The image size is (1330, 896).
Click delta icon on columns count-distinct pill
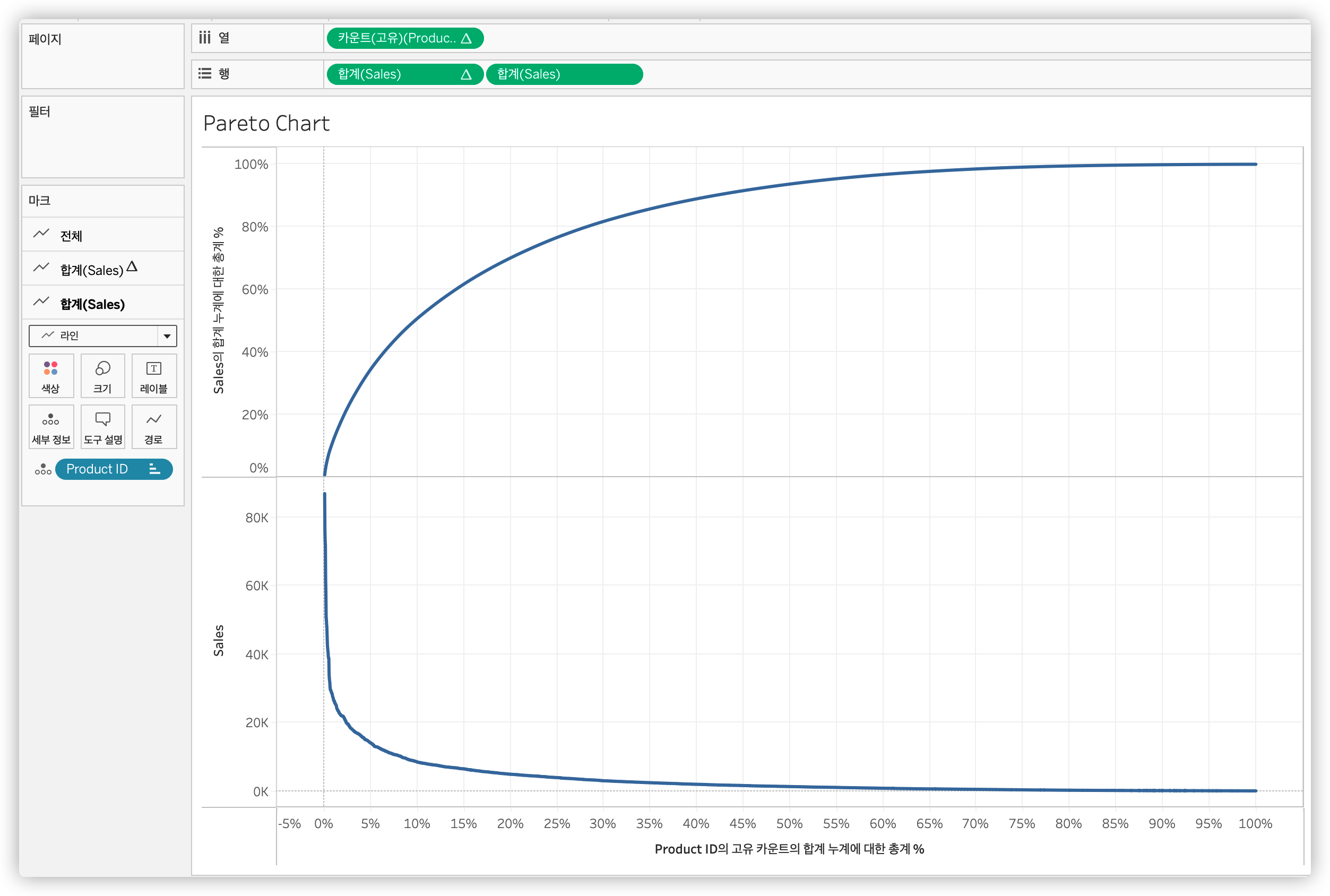(x=466, y=38)
